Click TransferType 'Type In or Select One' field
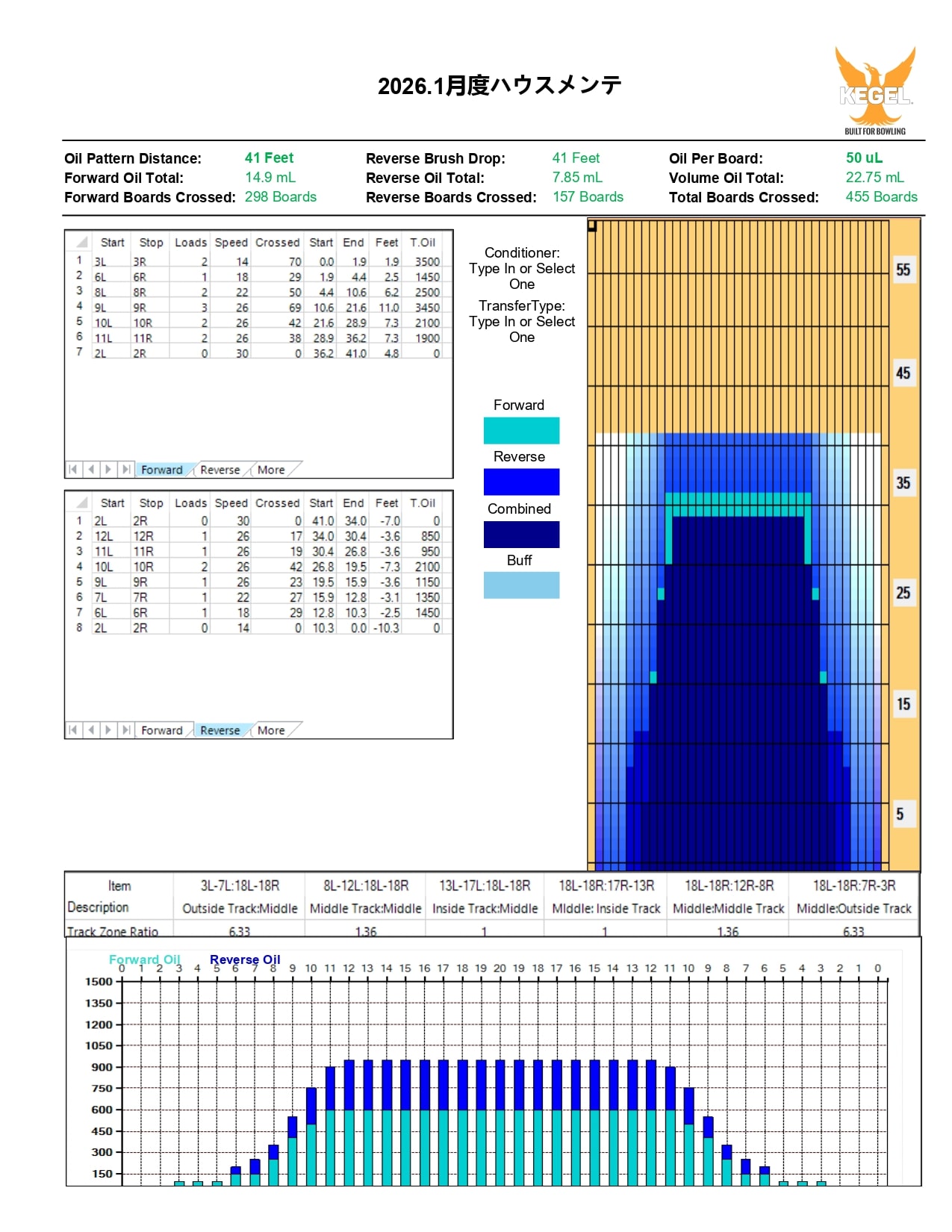Viewport: 952px width, 1232px height. (x=522, y=329)
